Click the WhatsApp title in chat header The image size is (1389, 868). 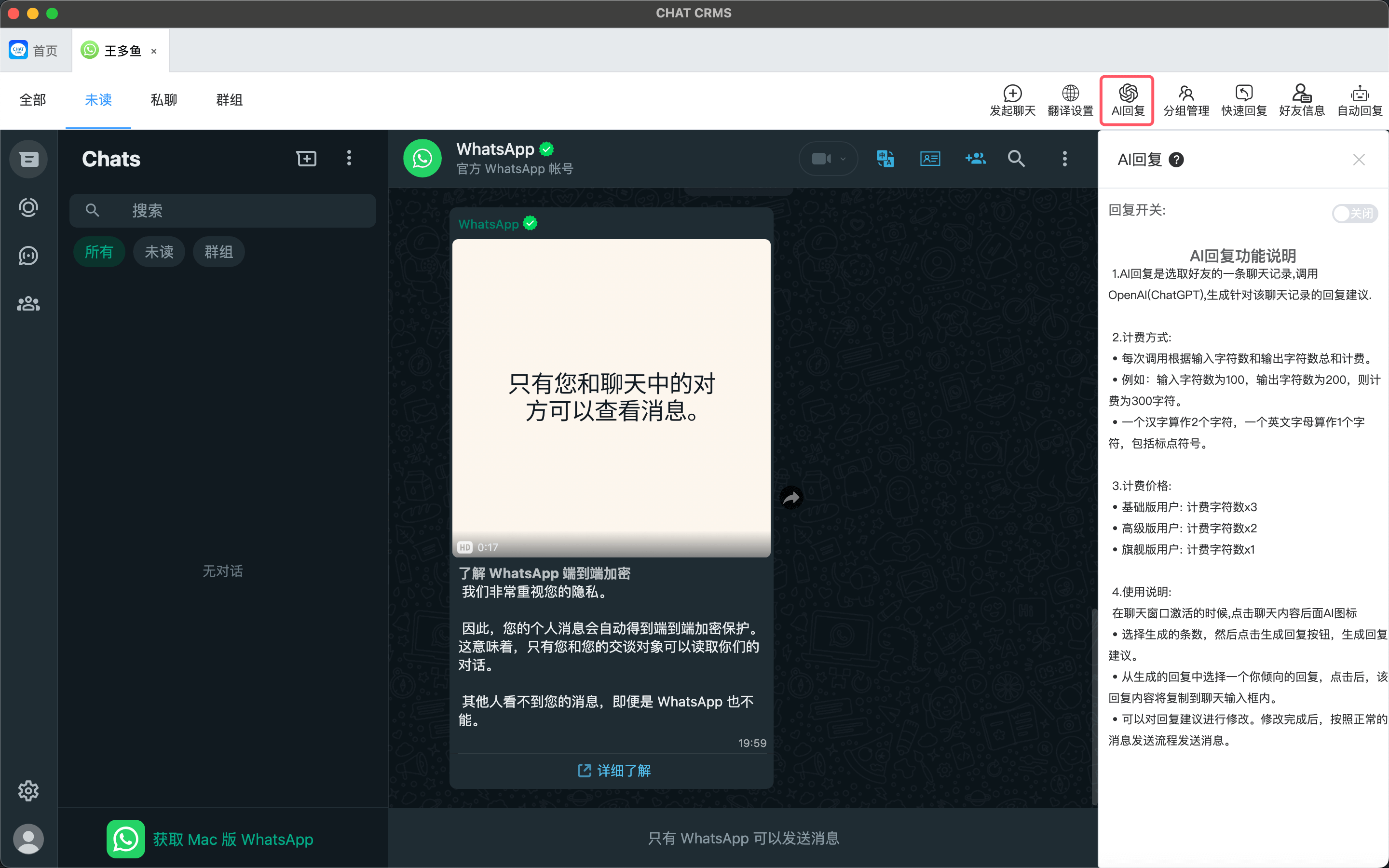pos(495,149)
